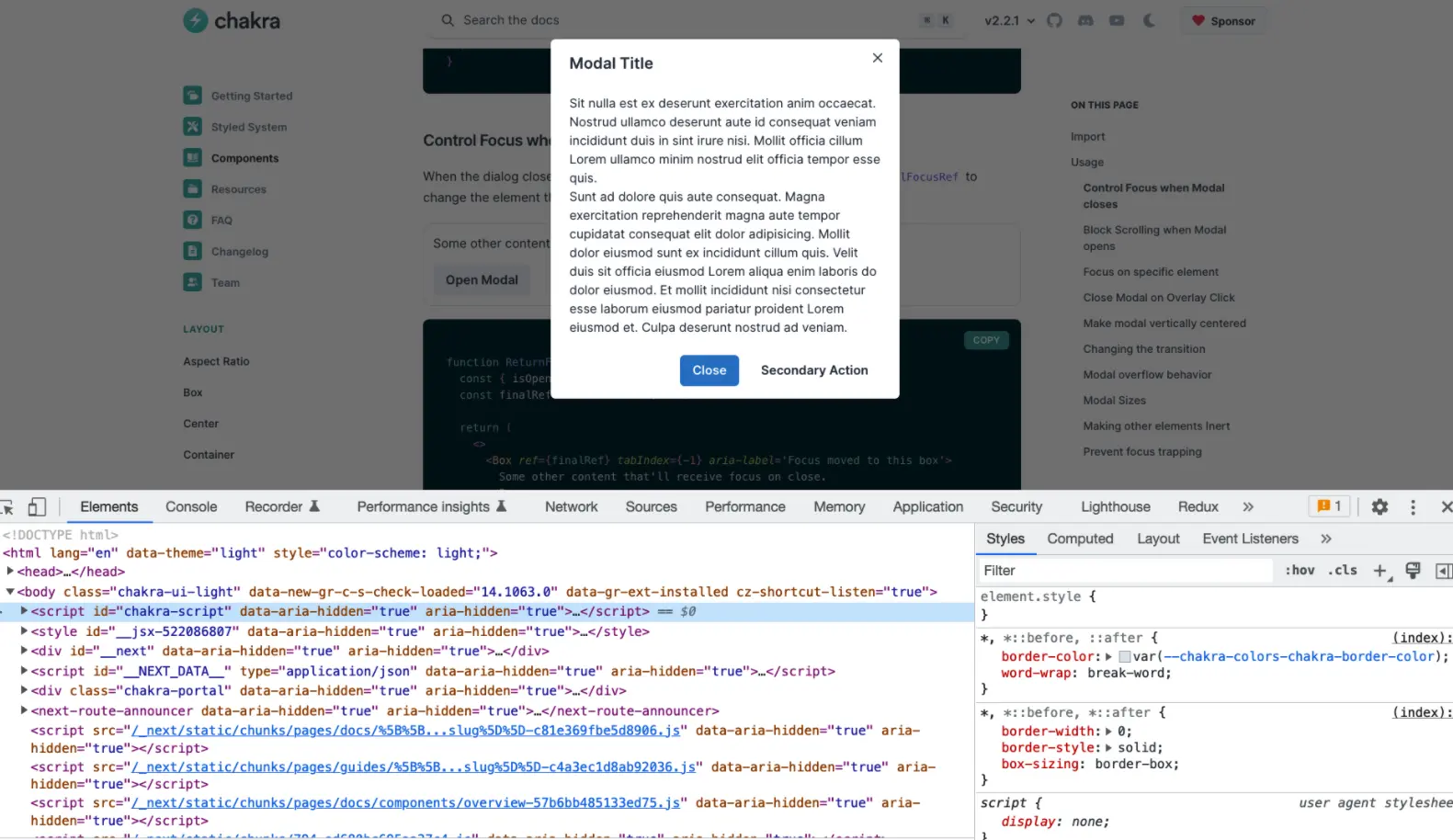Click the Open Modal button
The height and width of the screenshot is (840, 1453).
pos(482,280)
